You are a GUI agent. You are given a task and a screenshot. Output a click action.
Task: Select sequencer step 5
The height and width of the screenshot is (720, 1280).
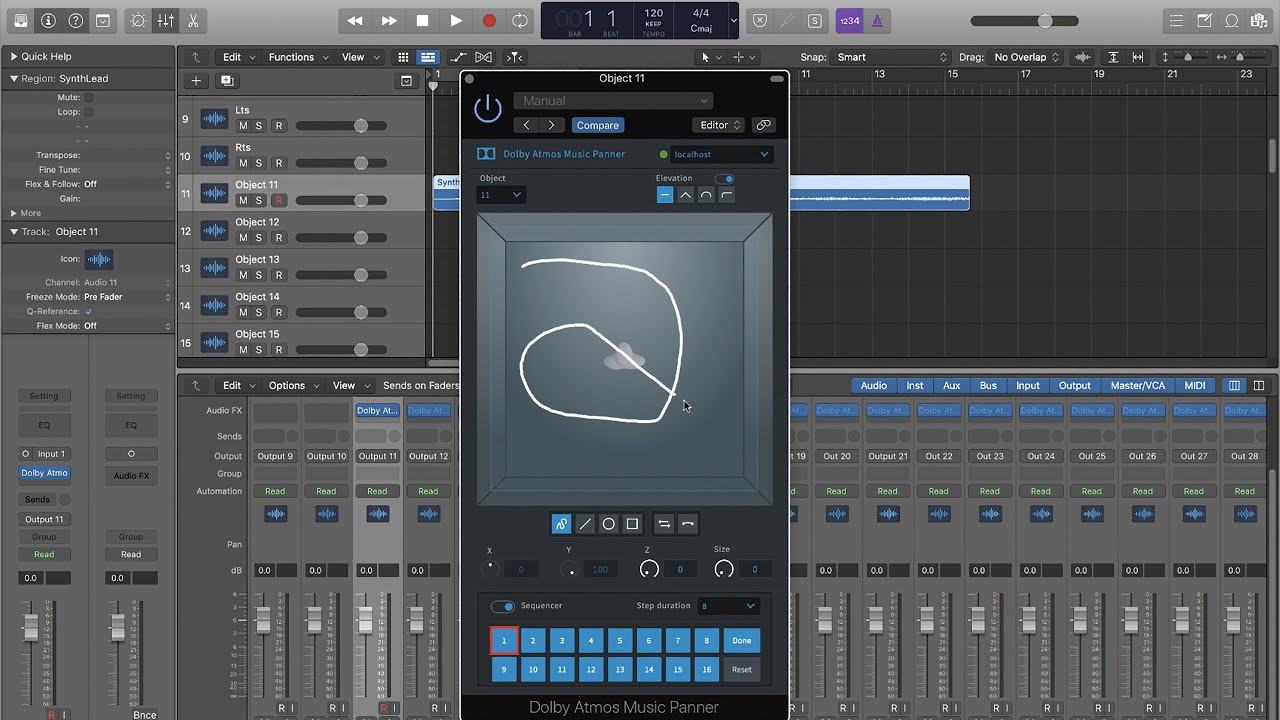[619, 641]
